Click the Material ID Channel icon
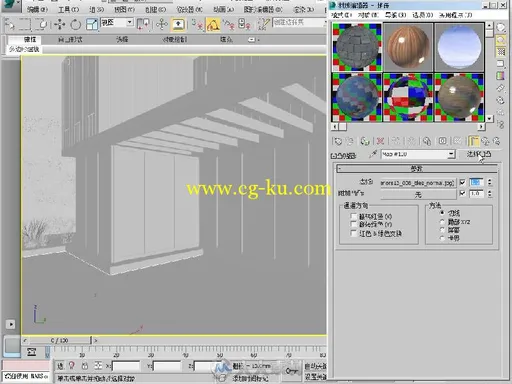The width and height of the screenshot is (512, 384). [x=442, y=141]
